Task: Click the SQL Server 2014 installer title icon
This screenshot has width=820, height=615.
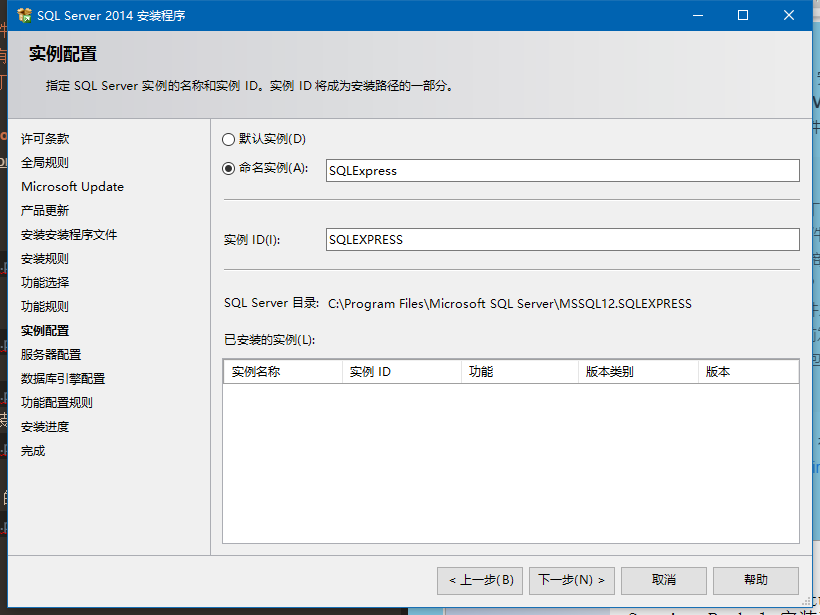Action: pyautogui.click(x=24, y=15)
